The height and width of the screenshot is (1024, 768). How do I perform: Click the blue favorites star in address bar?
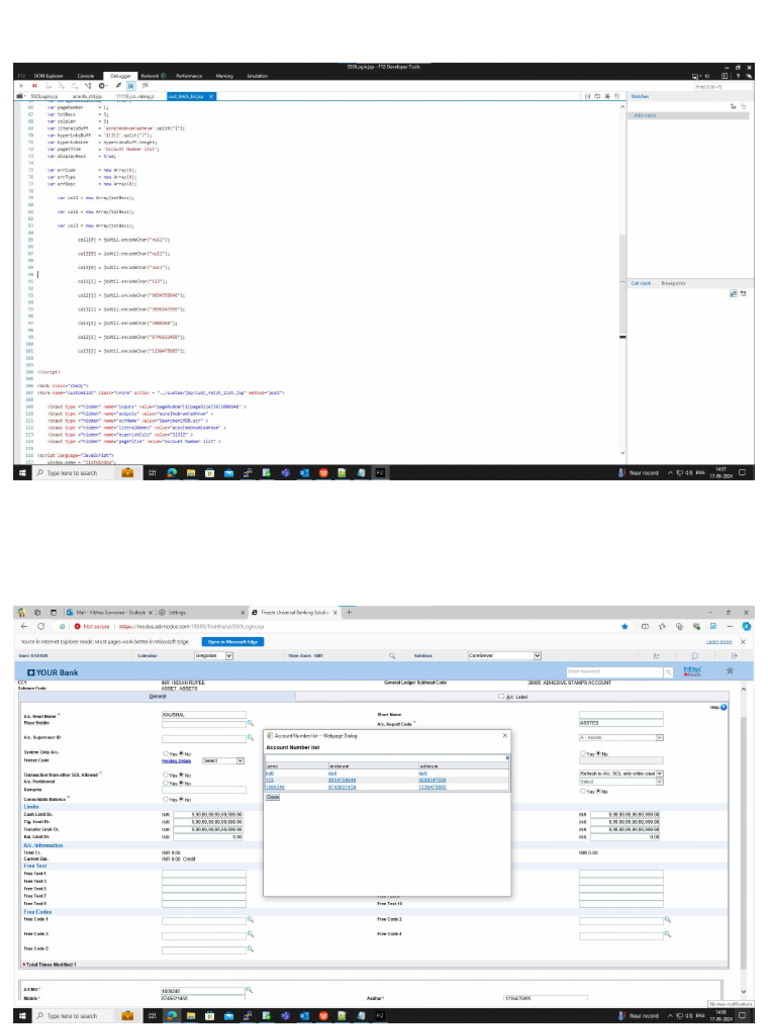pos(625,626)
